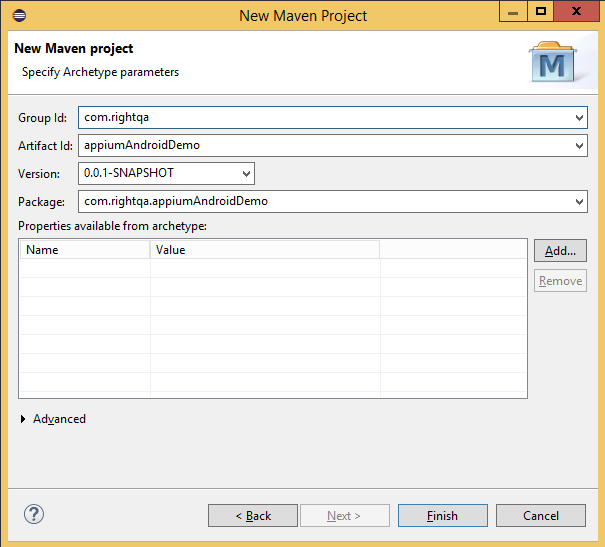This screenshot has width=605, height=547.
Task: Click the 'Specify Archetype parameters' text
Action: pyautogui.click(x=100, y=72)
